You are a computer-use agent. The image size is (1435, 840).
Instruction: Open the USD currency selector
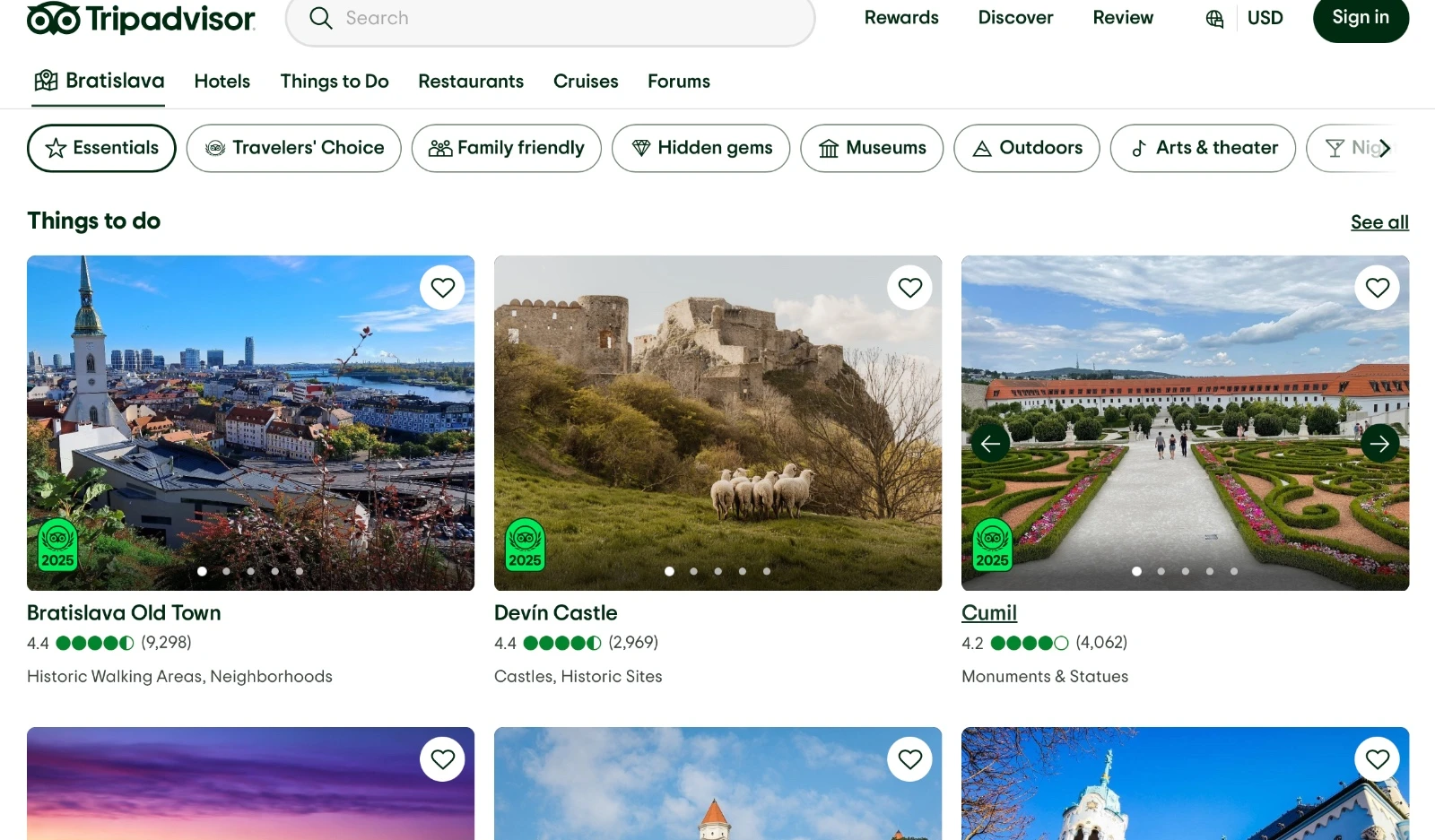[1265, 19]
